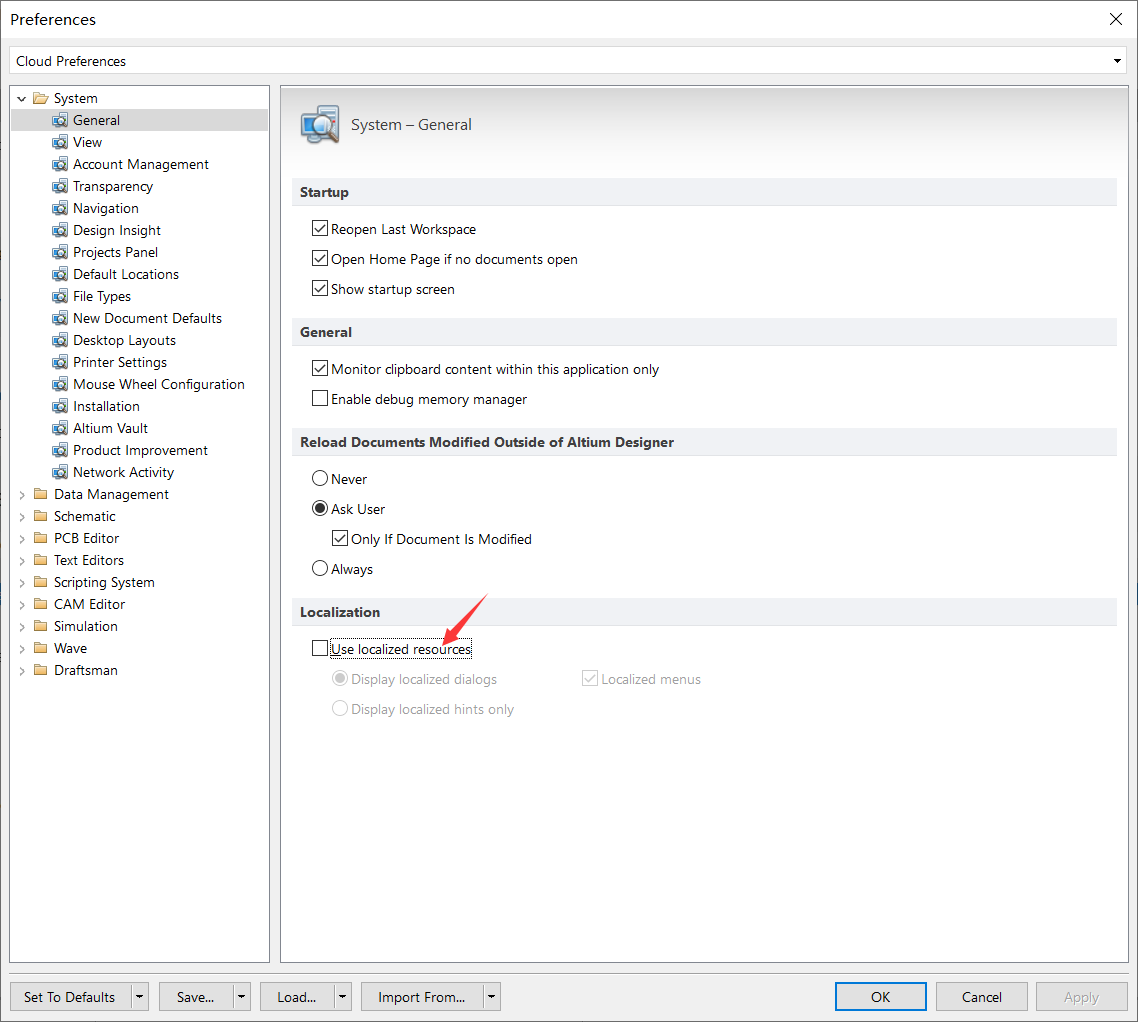Click the Printer Settings page icon

(60, 362)
